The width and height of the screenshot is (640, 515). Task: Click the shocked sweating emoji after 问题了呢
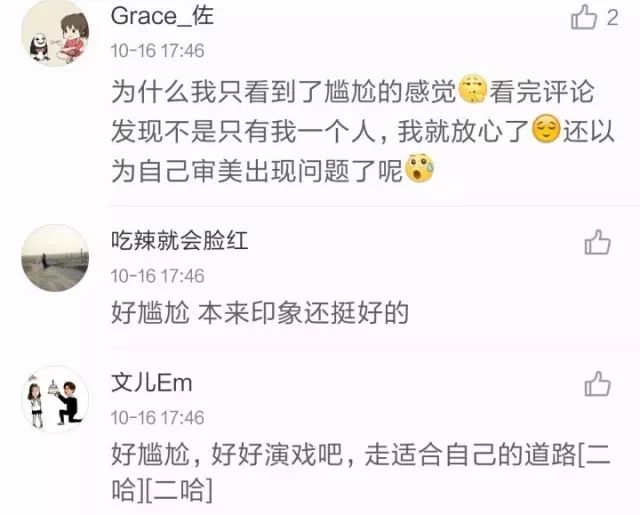click(420, 168)
